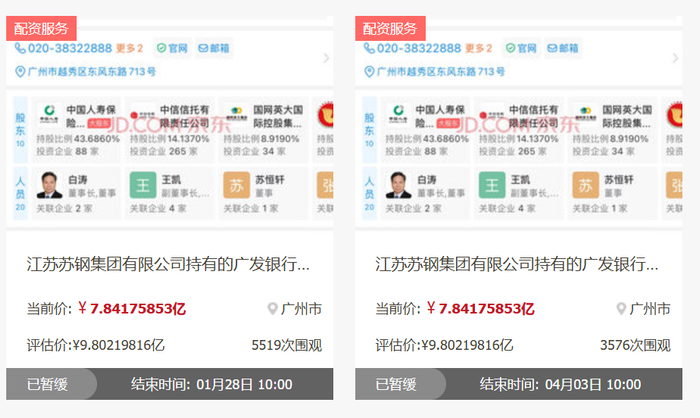Expand company details chevron in the 01月28日 card
The width and height of the screenshot is (700, 418).
tap(326, 58)
